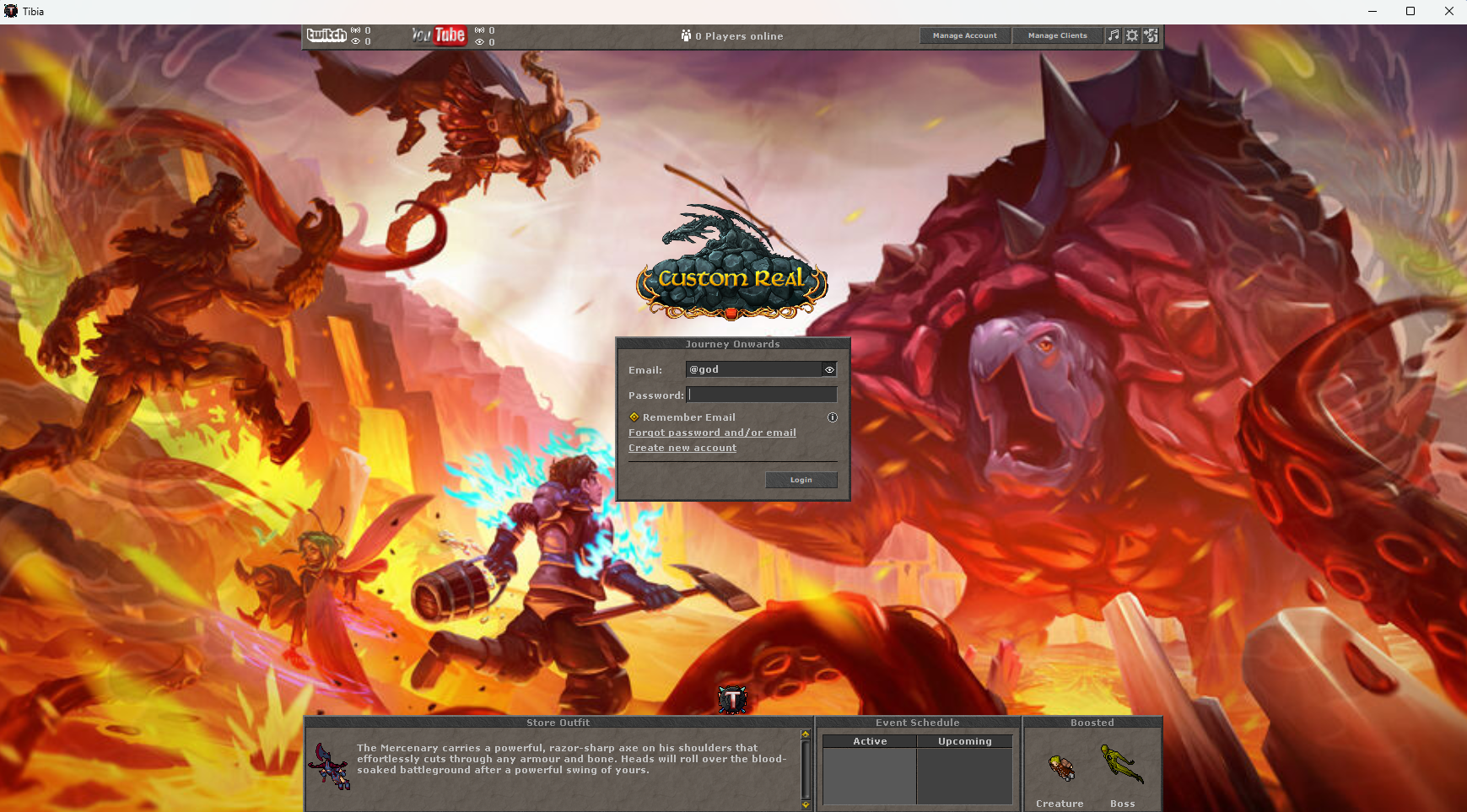Image resolution: width=1467 pixels, height=812 pixels.
Task: Minimize the Tibia window
Action: click(1373, 11)
